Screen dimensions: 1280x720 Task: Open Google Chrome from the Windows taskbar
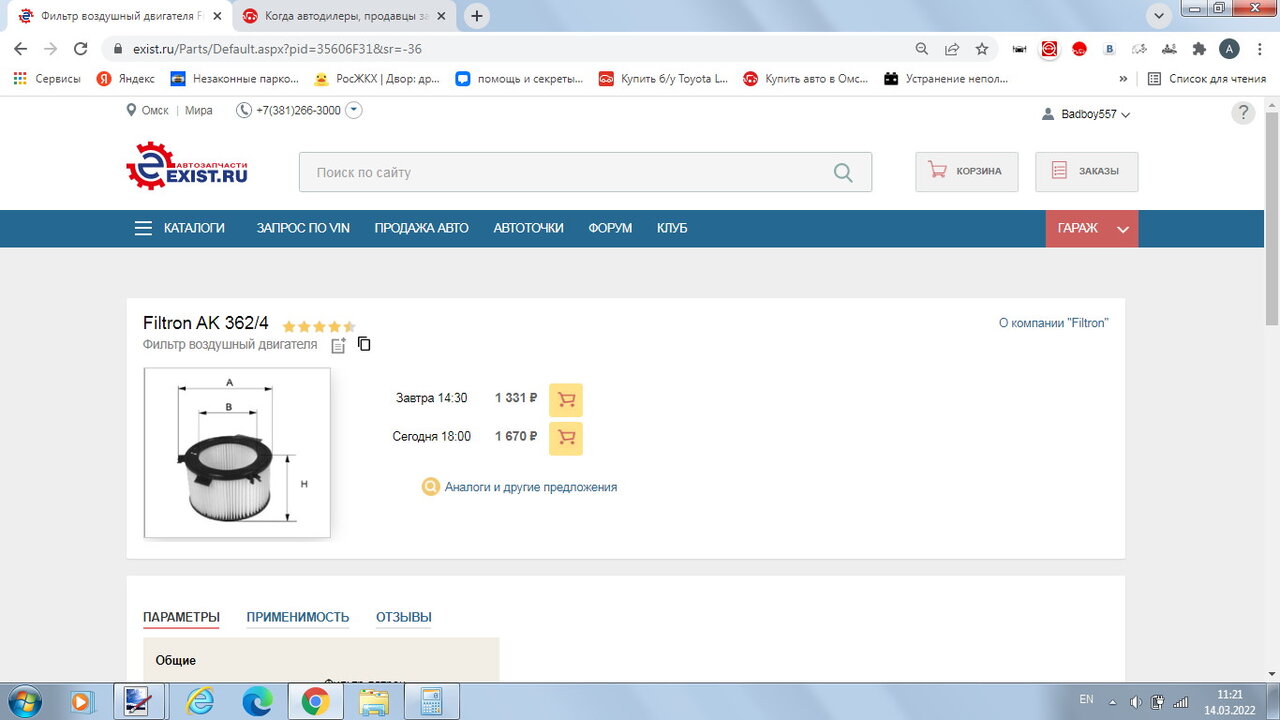point(315,702)
